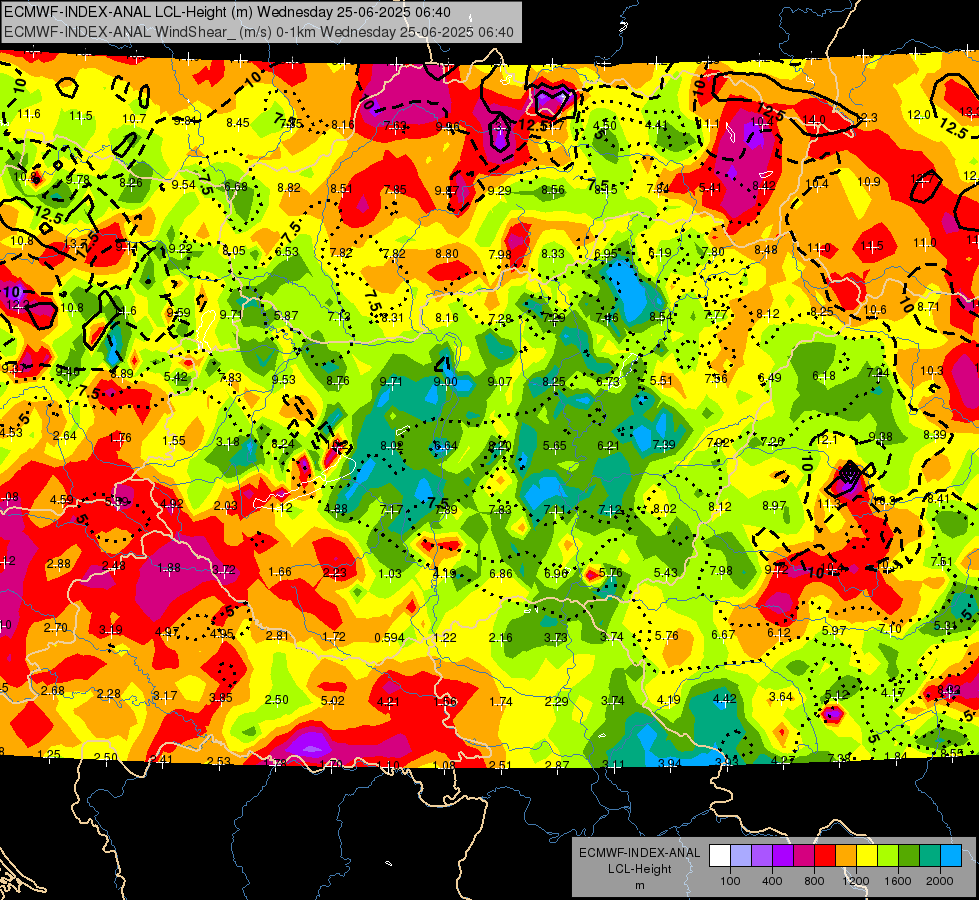
Task: Click the teal legend swatch
Action: [x=930, y=856]
